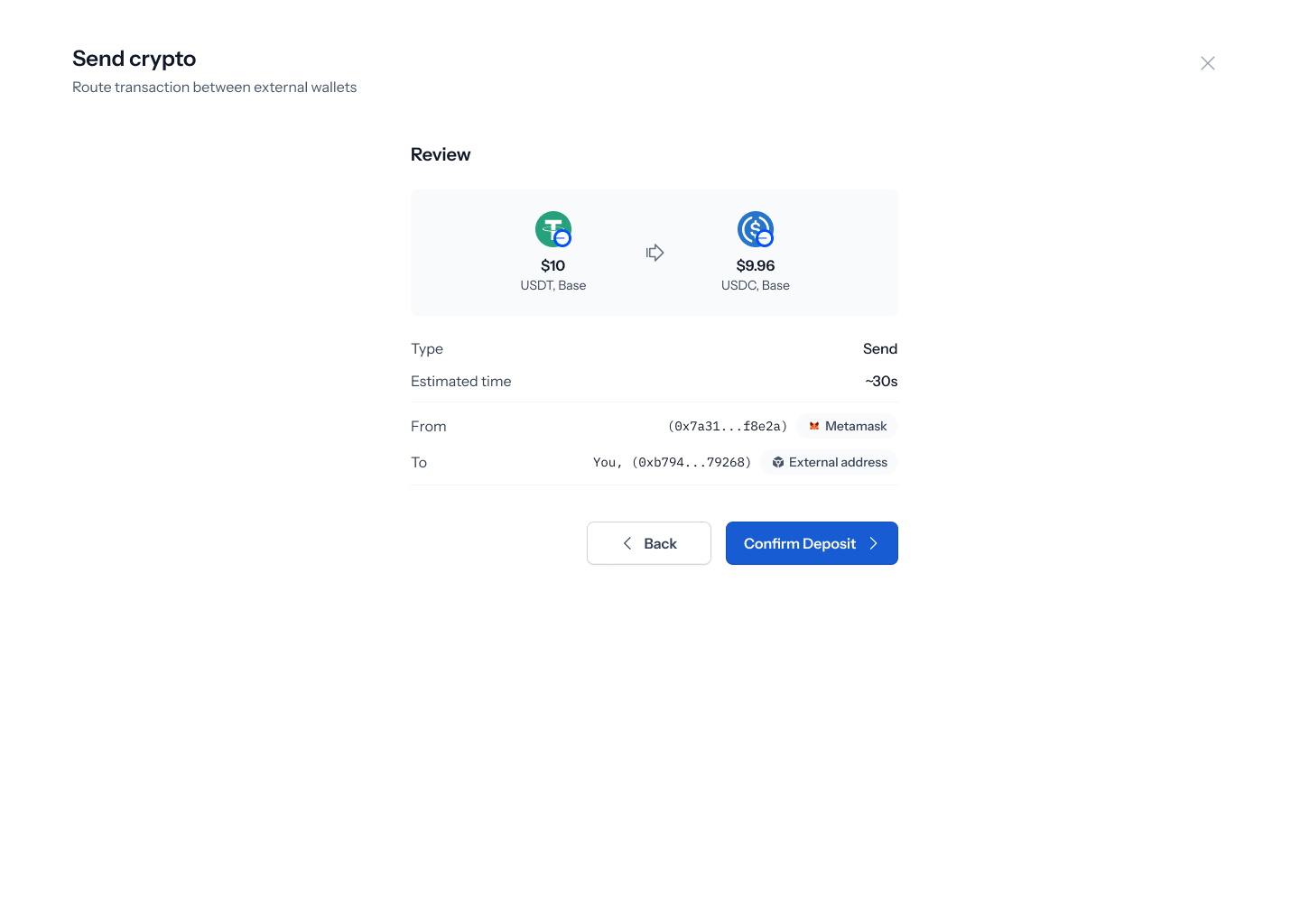Click the sender address 0x7a31...f8e2a
1300x924 pixels.
point(728,426)
